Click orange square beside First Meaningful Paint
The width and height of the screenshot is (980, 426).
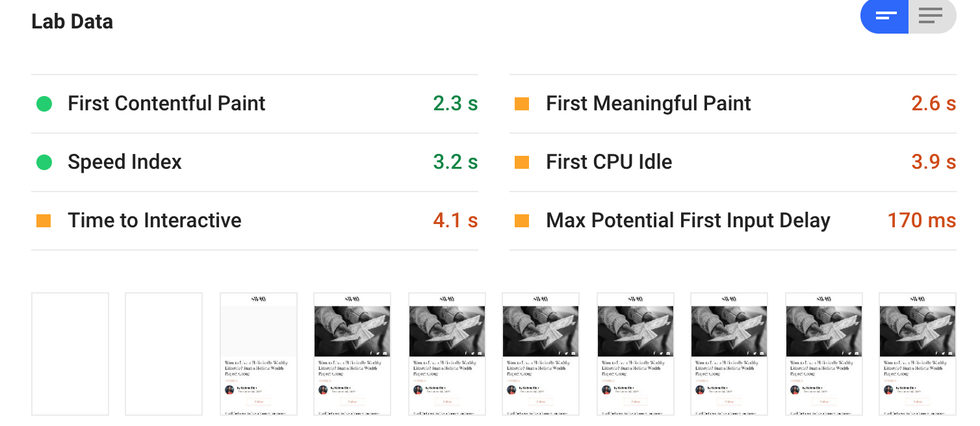point(522,103)
